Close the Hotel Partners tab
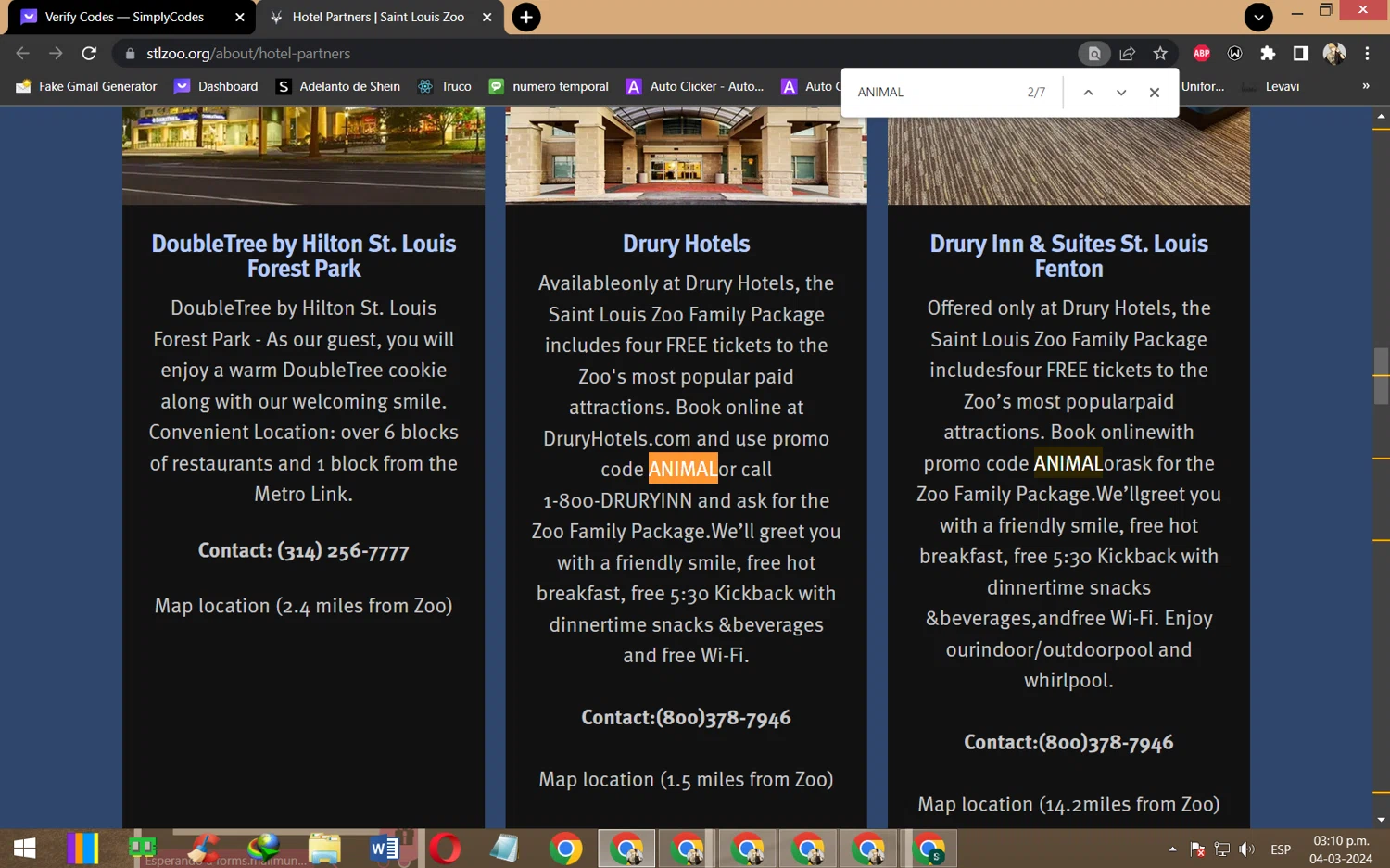This screenshot has width=1390, height=868. click(487, 17)
